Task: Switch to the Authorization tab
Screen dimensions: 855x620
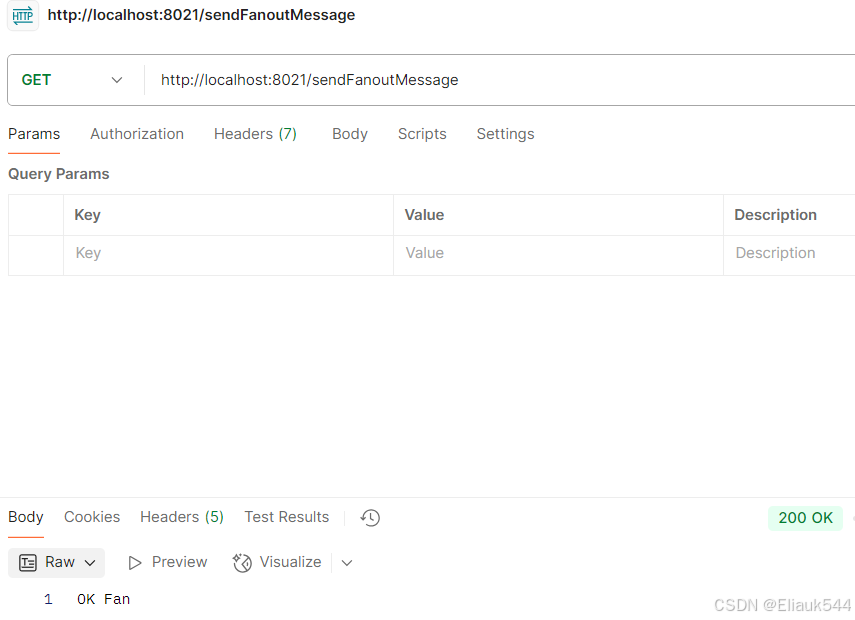Action: point(137,134)
